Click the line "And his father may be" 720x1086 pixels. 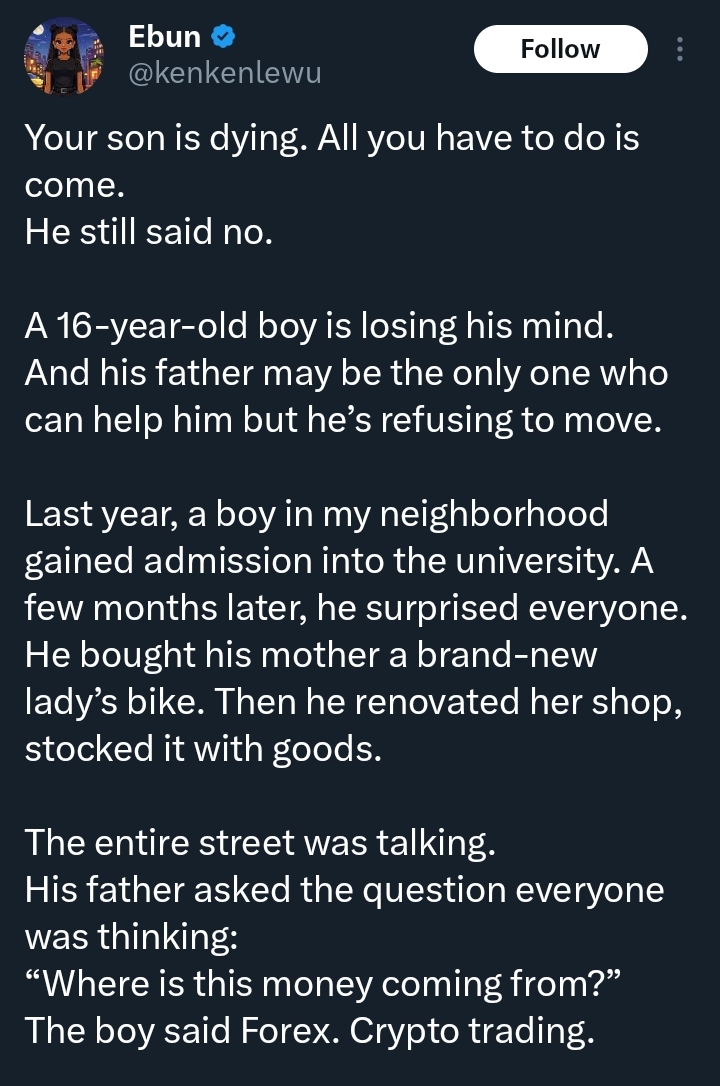point(345,372)
